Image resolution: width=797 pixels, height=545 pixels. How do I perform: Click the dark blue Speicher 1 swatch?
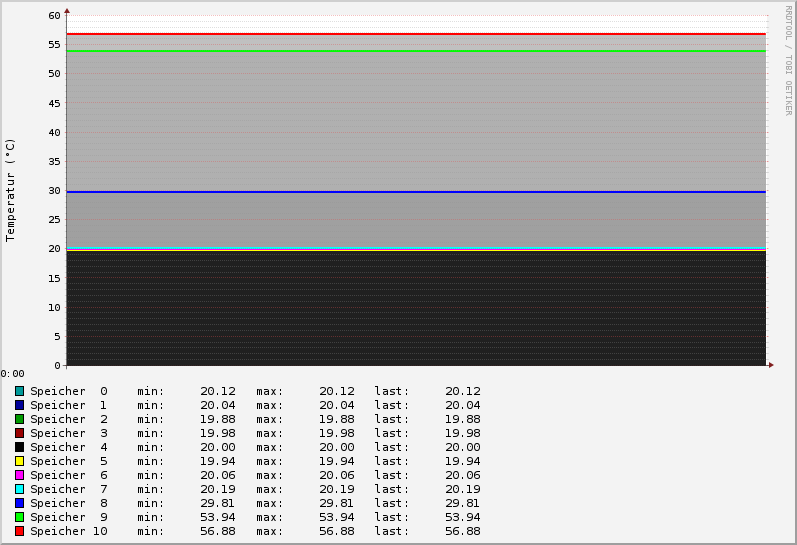[x=19, y=405]
